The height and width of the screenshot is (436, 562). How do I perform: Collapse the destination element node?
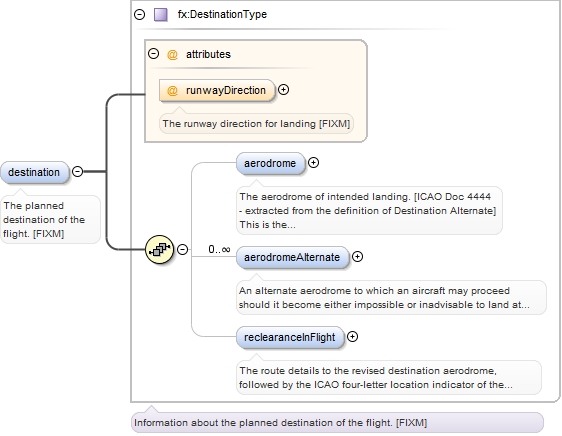coord(77,171)
